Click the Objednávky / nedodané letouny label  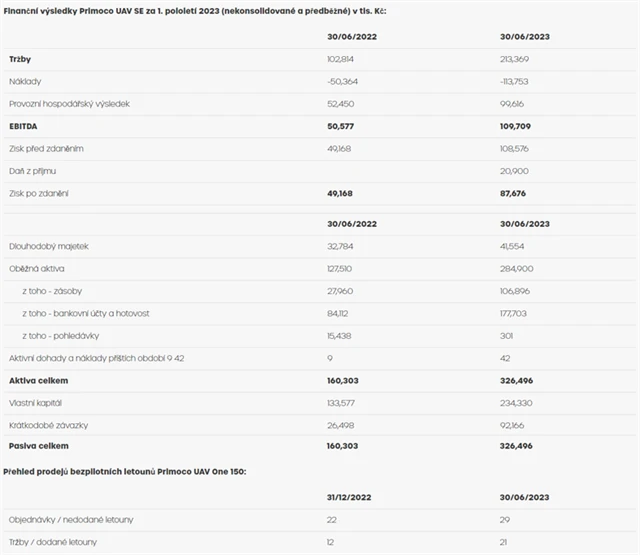[70, 519]
